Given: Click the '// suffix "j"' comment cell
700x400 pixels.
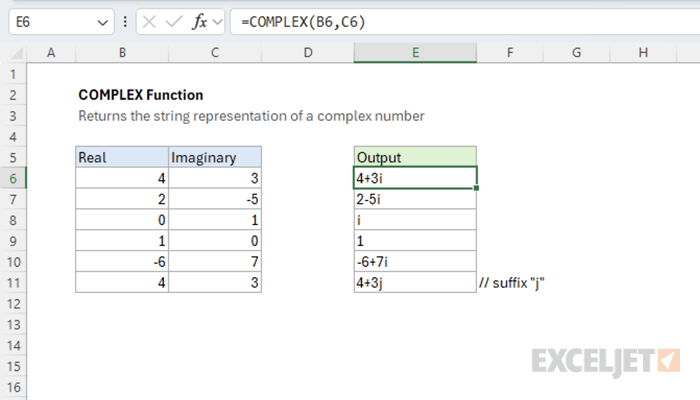Looking at the screenshot, I should [x=512, y=283].
